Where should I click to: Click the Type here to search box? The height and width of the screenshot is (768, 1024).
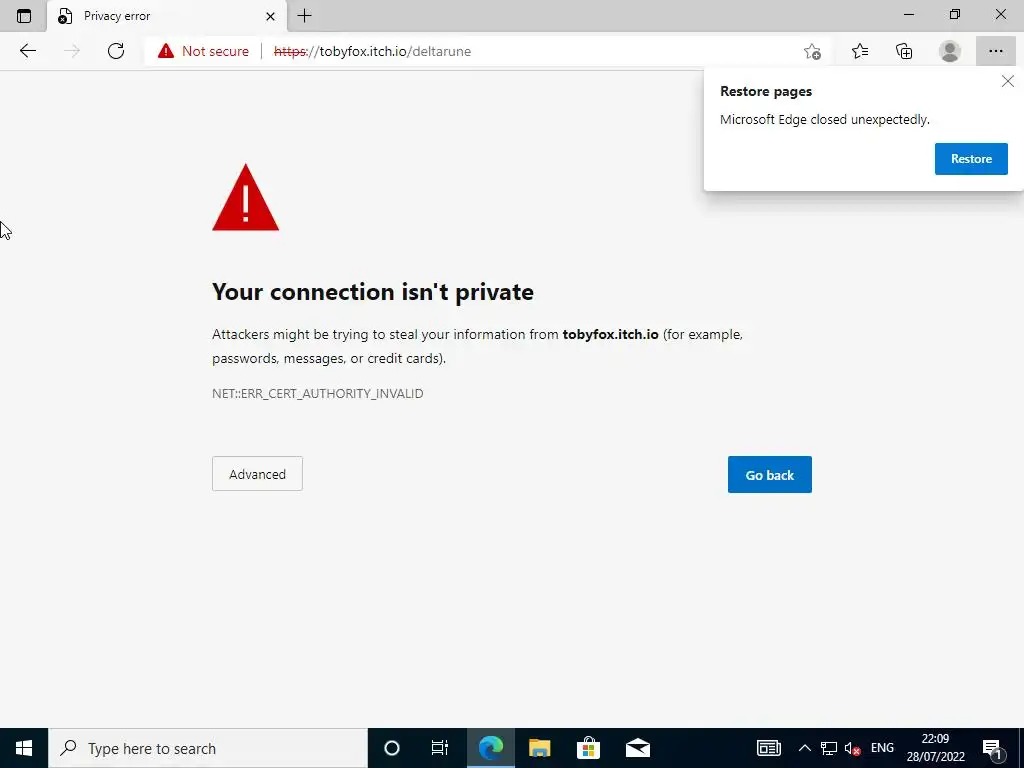[x=208, y=748]
